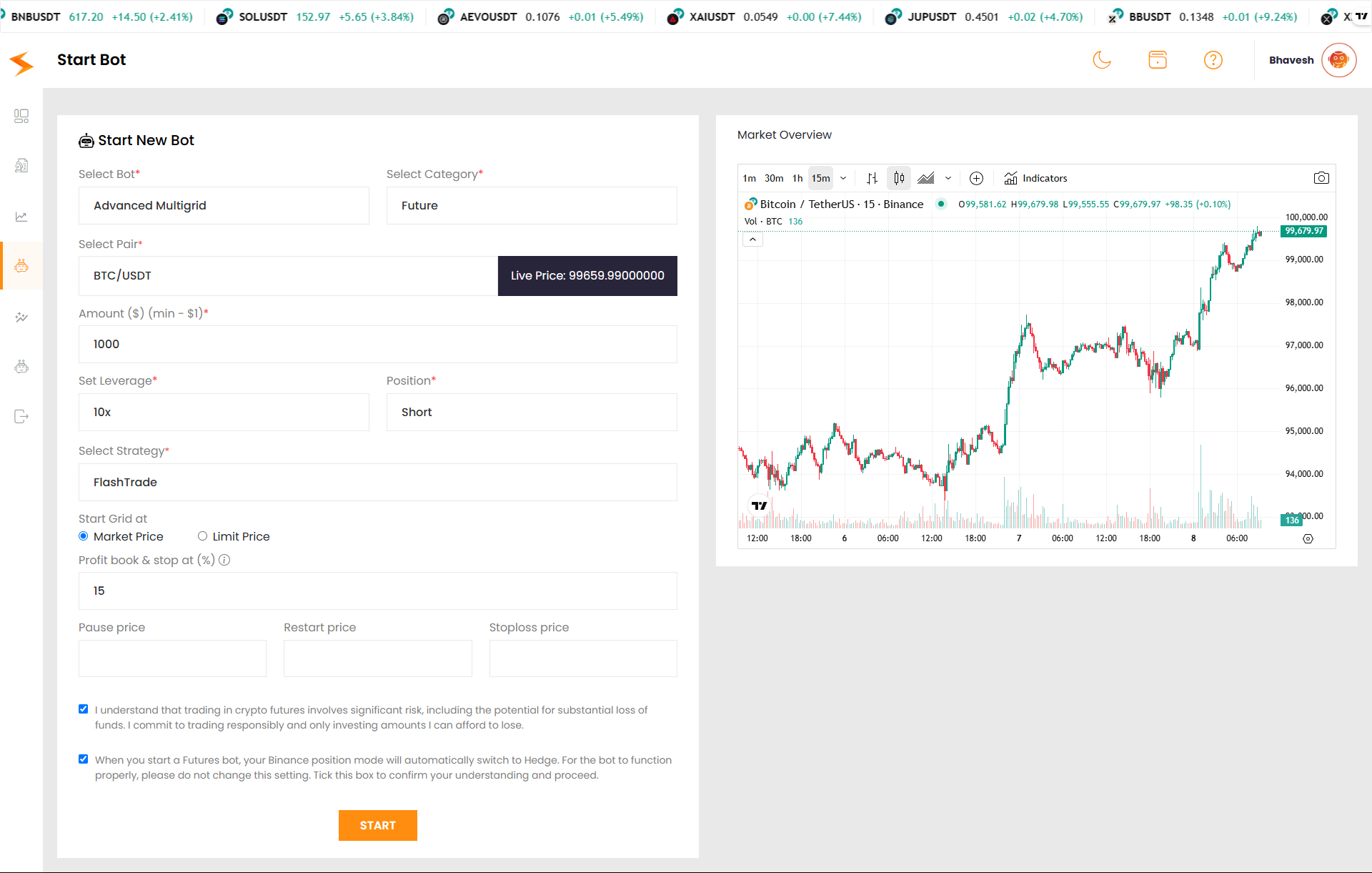Image resolution: width=1372 pixels, height=873 pixels.
Task: Uncheck the Hedge mode confirmation checkbox
Action: (x=84, y=759)
